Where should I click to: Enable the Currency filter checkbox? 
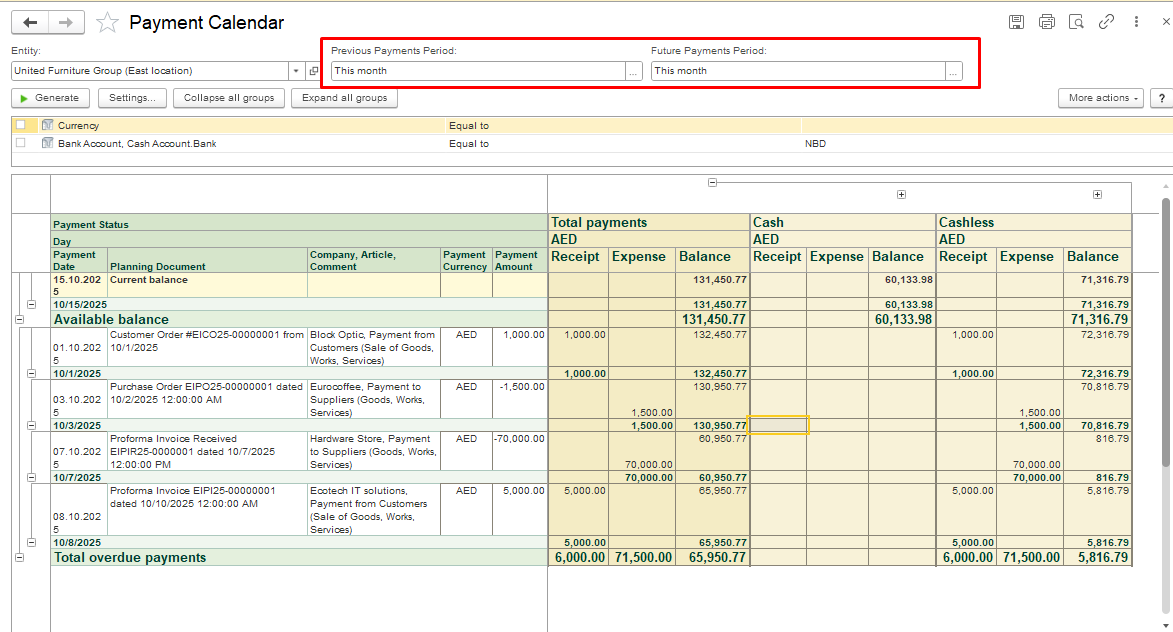[x=21, y=125]
